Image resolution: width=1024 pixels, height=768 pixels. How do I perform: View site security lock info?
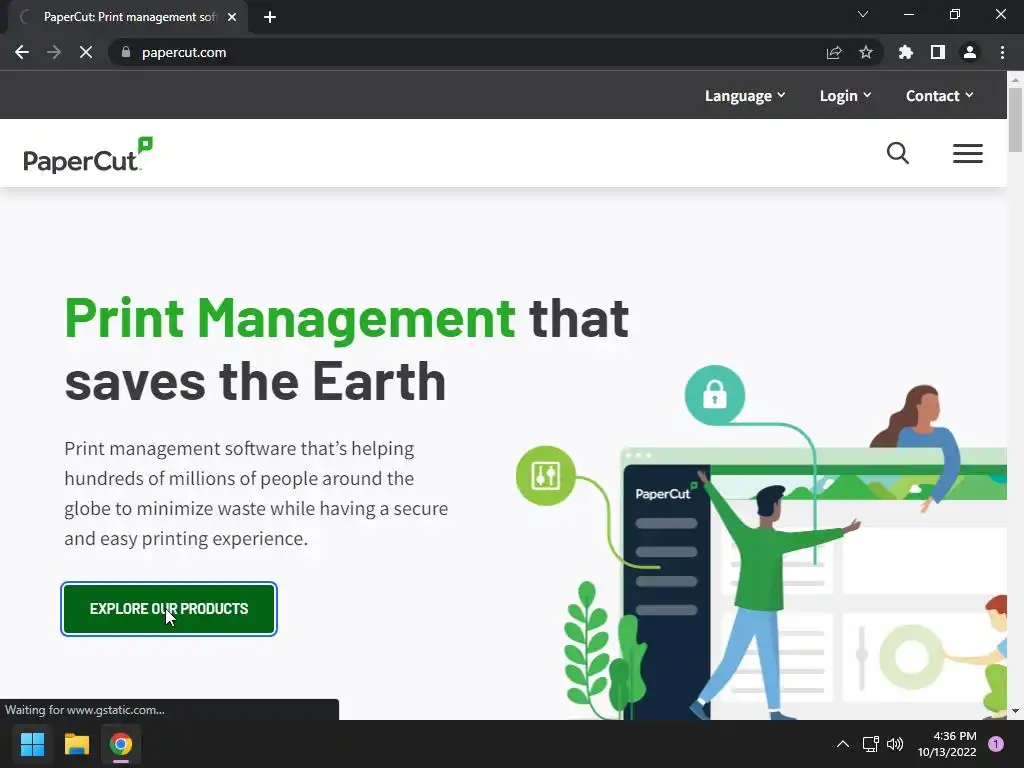(126, 52)
